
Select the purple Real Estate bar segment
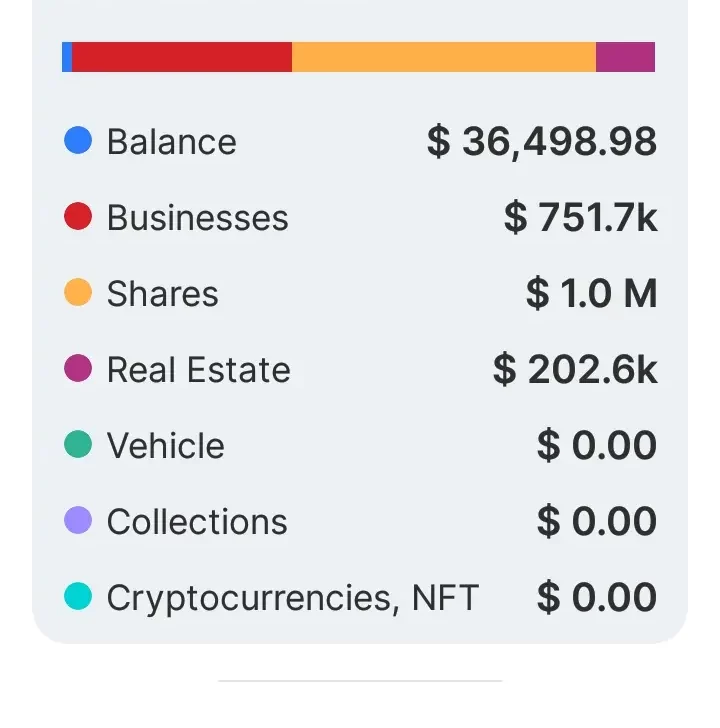point(625,57)
